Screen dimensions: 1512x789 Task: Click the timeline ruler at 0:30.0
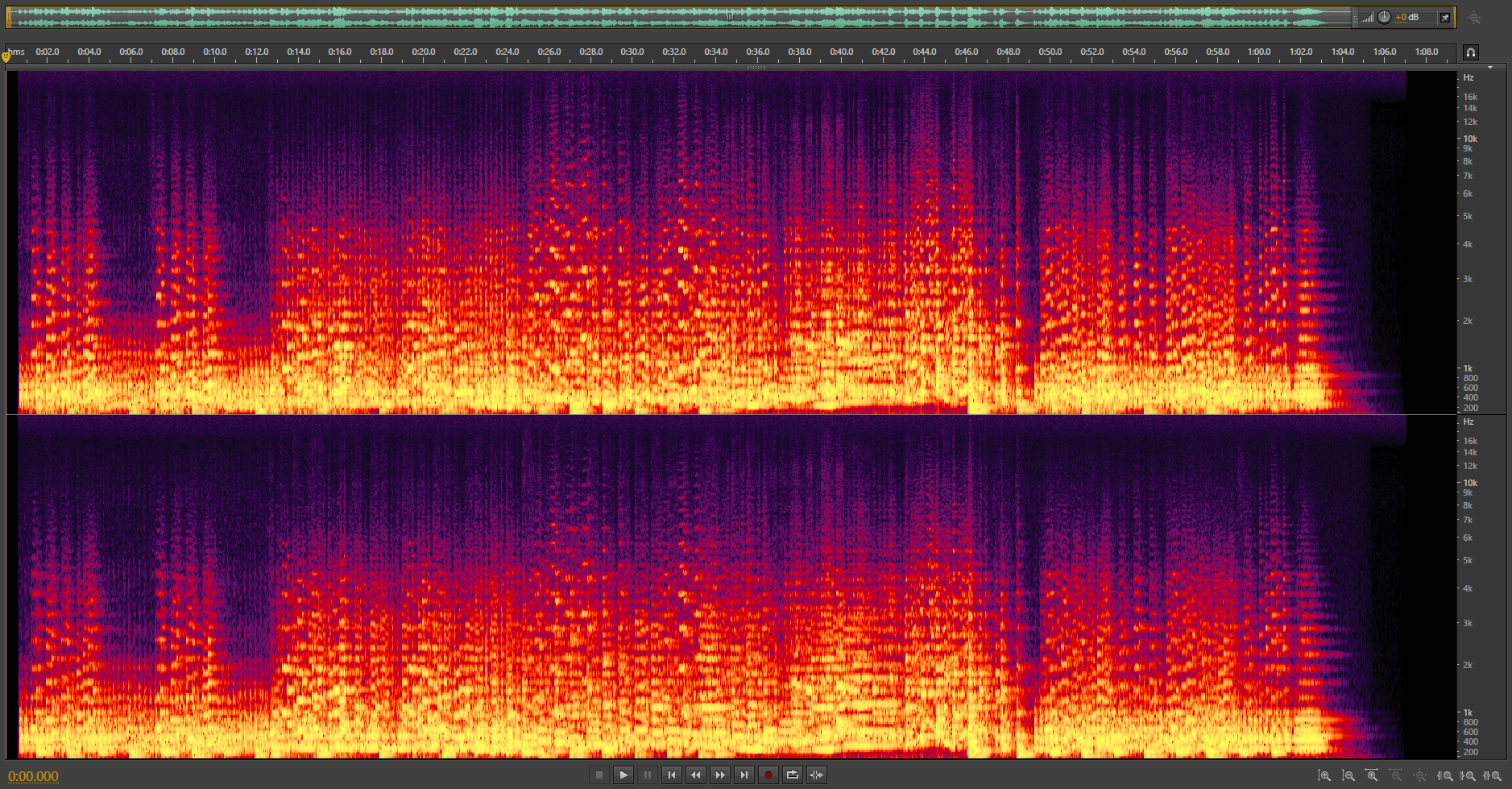click(632, 52)
